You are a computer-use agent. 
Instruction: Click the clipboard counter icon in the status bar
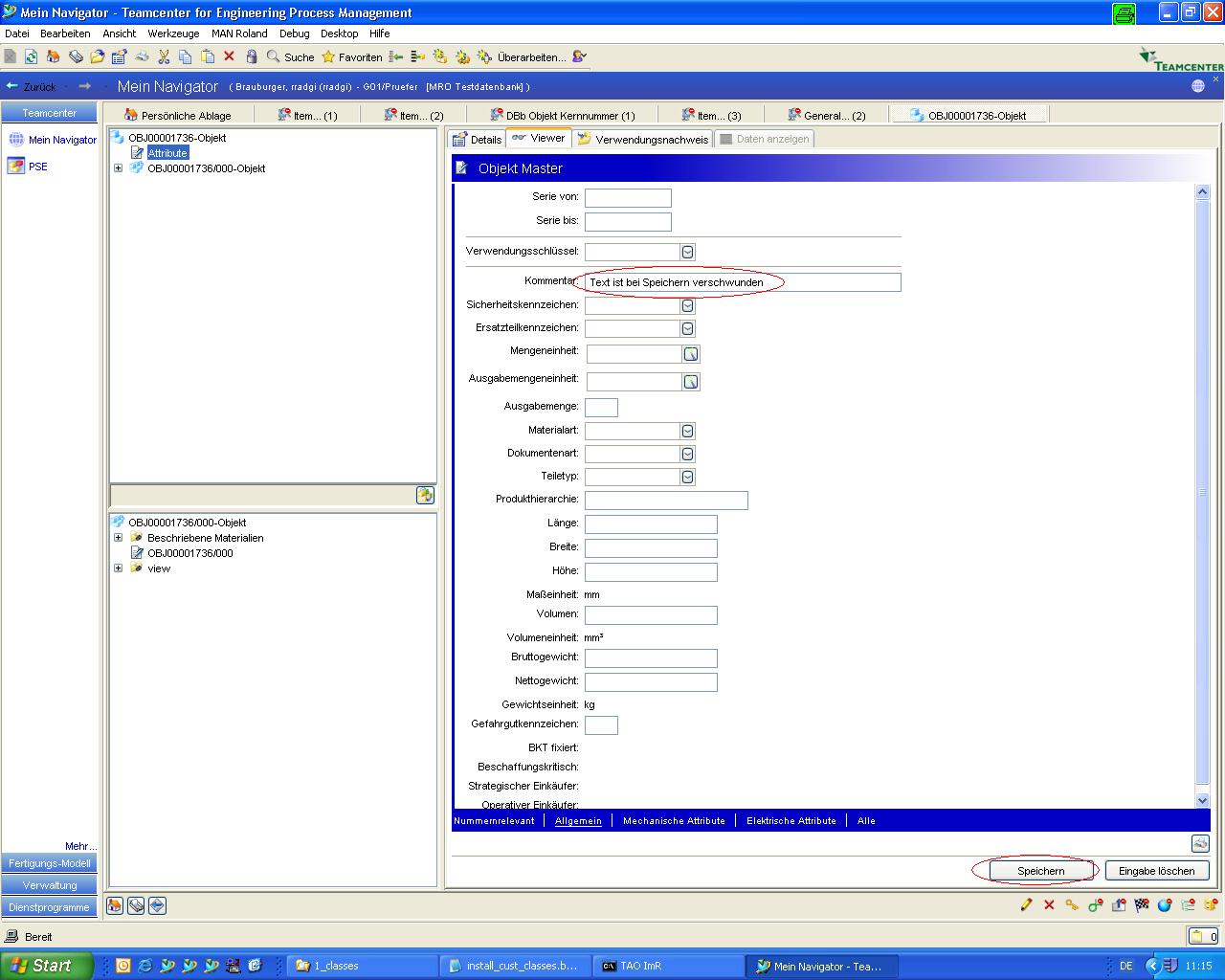(1203, 937)
